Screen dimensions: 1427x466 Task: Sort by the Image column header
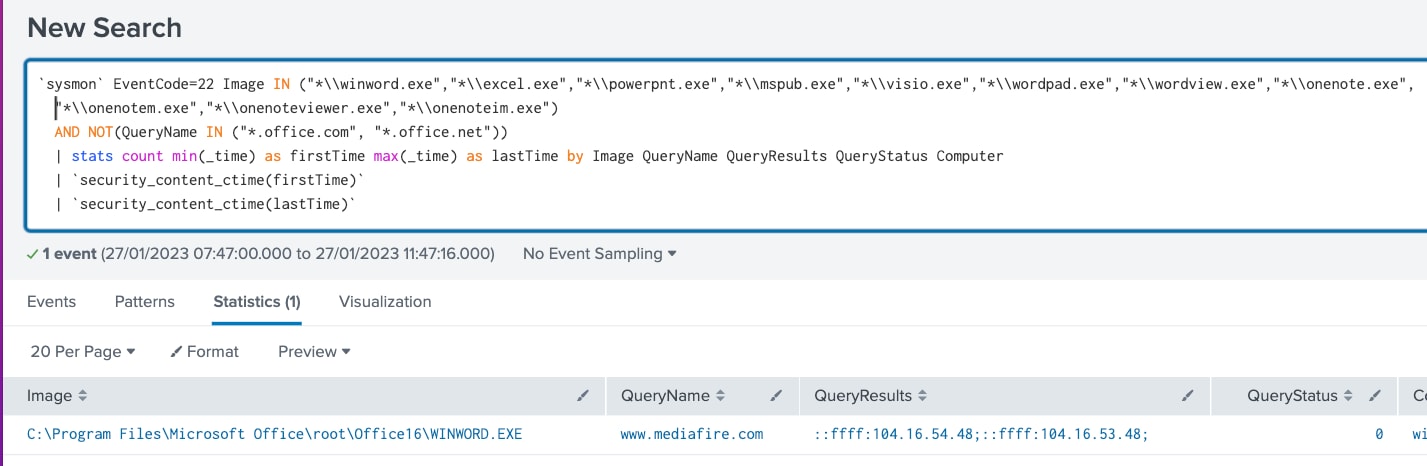point(57,396)
